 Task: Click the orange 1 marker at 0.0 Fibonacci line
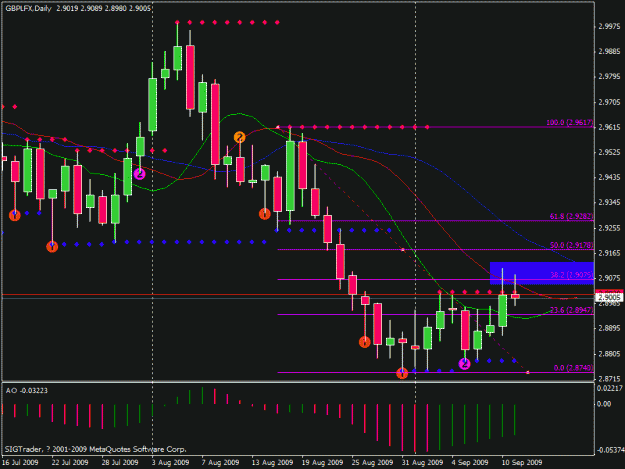pos(402,373)
